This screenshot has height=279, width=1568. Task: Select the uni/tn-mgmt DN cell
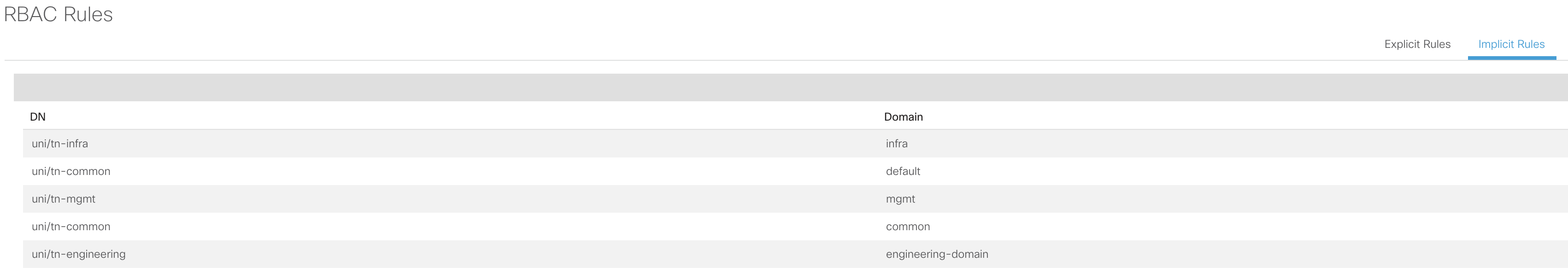click(63, 199)
